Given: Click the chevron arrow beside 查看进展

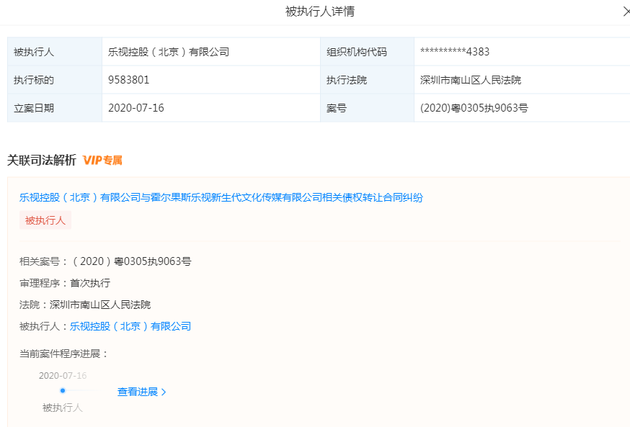Looking at the screenshot, I should (164, 392).
